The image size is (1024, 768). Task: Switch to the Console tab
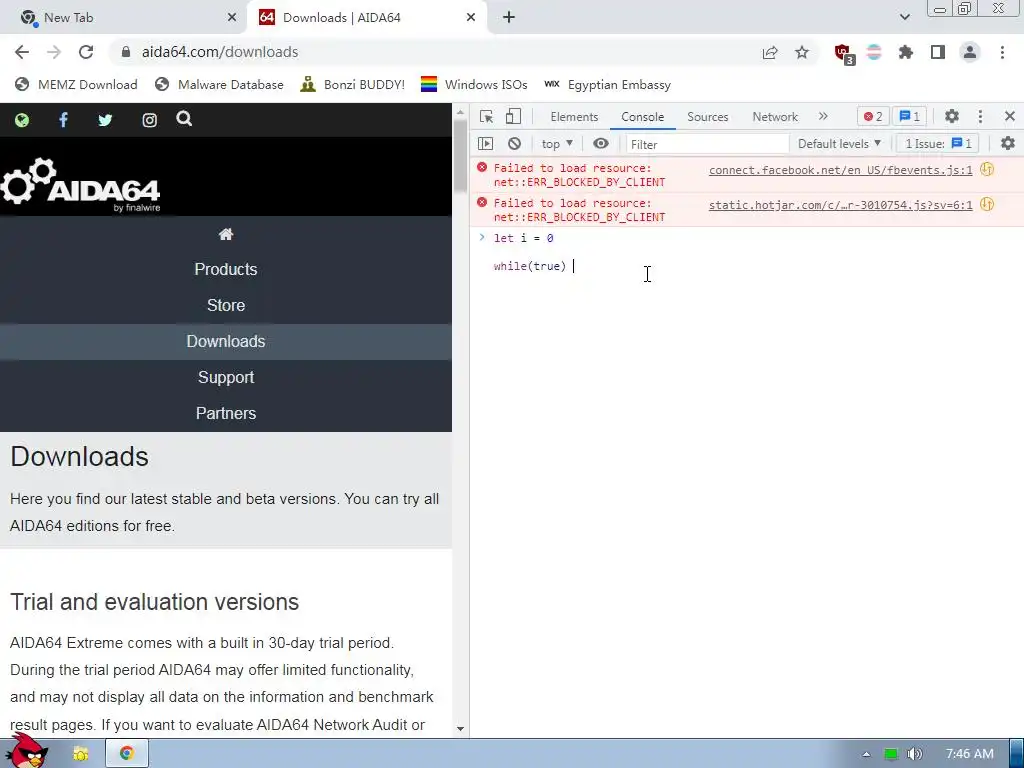(643, 116)
